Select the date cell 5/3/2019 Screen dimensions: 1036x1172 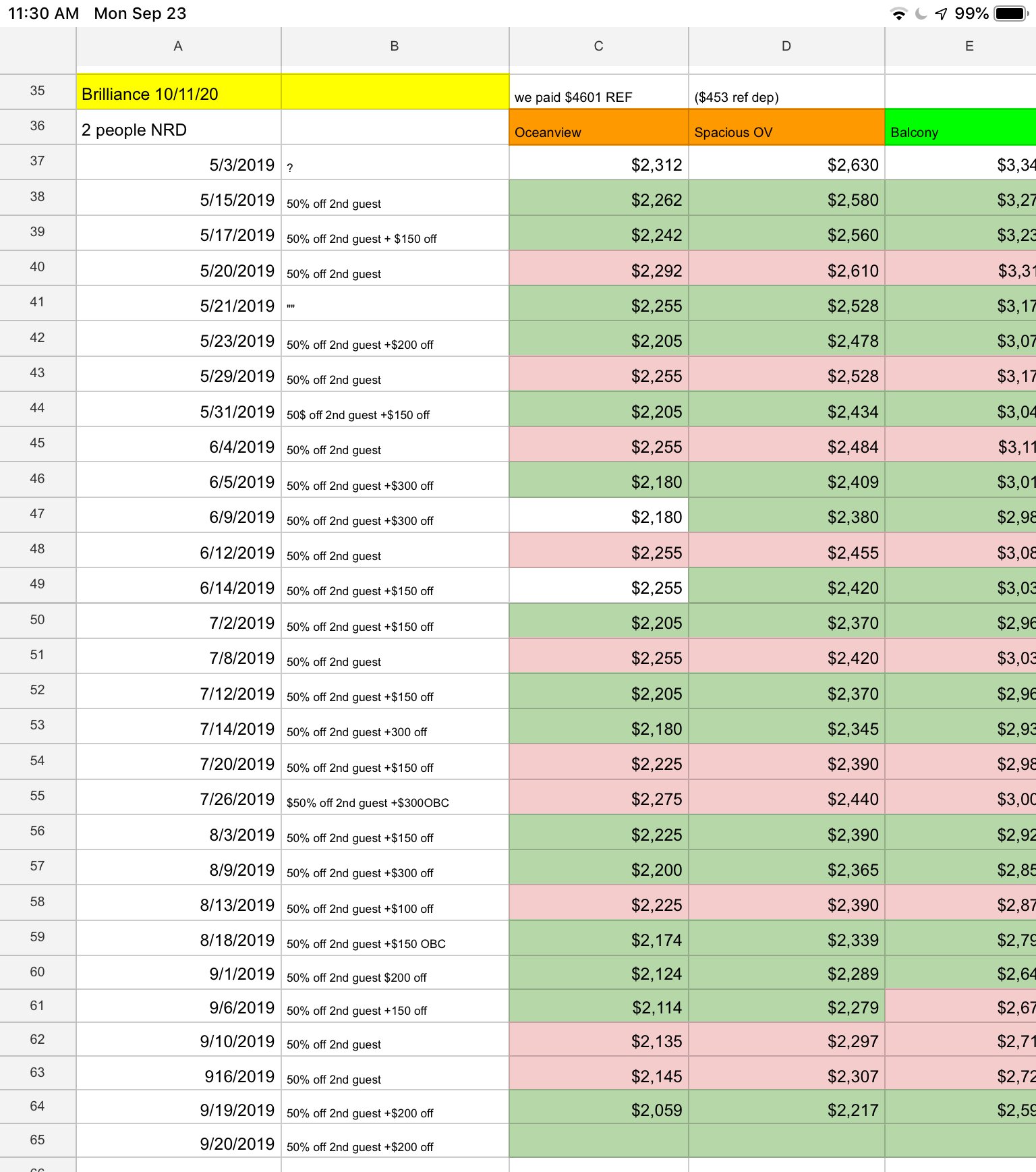tap(179, 162)
